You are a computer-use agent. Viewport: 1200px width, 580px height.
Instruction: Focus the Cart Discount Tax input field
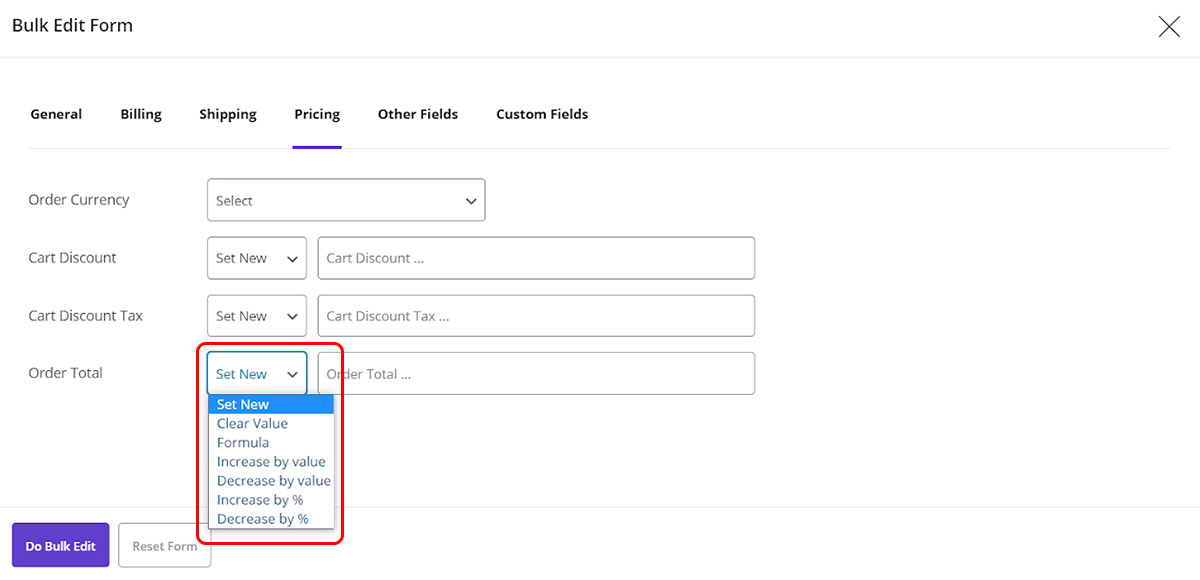536,316
